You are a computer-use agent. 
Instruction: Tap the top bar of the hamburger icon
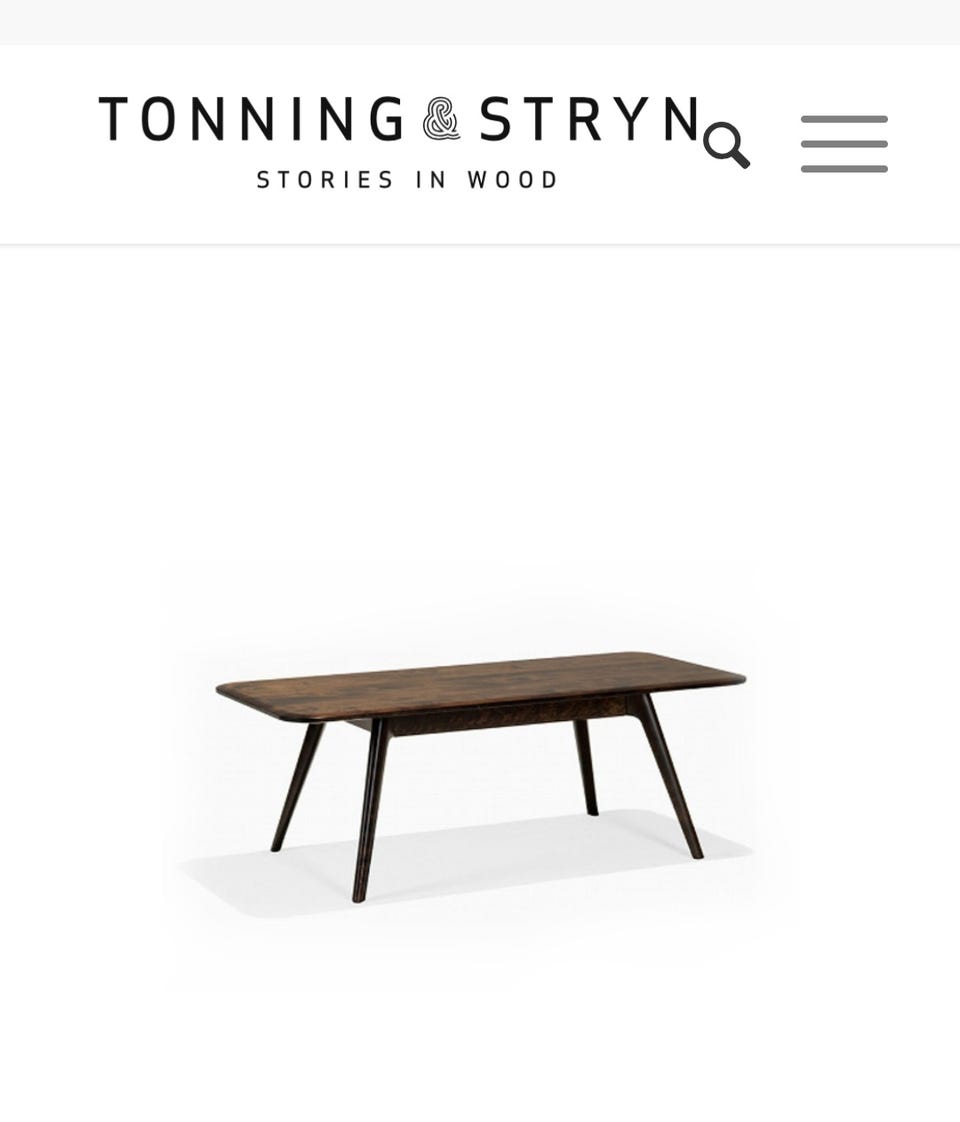(844, 119)
